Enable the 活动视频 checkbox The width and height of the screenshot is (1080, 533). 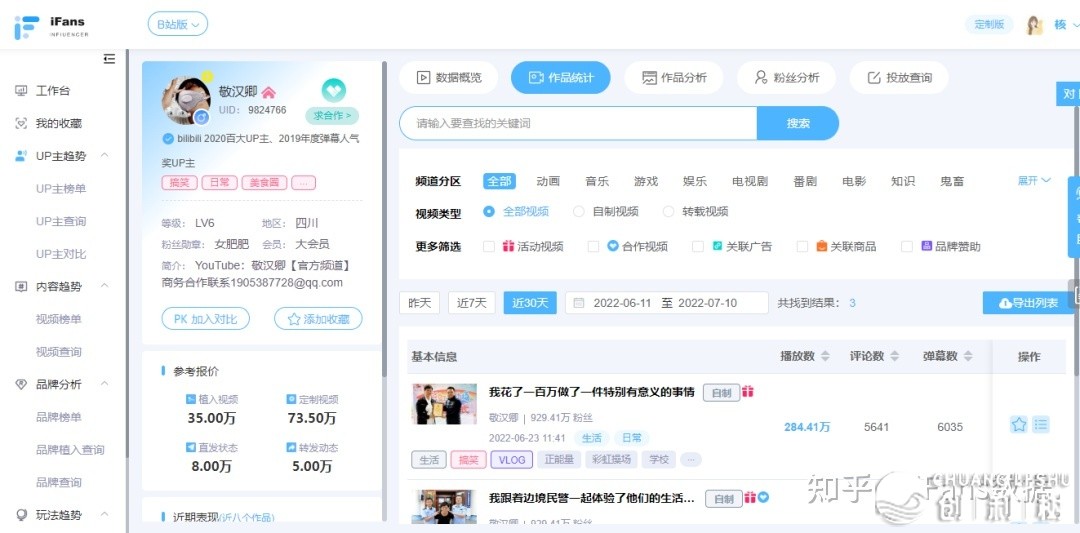489,246
